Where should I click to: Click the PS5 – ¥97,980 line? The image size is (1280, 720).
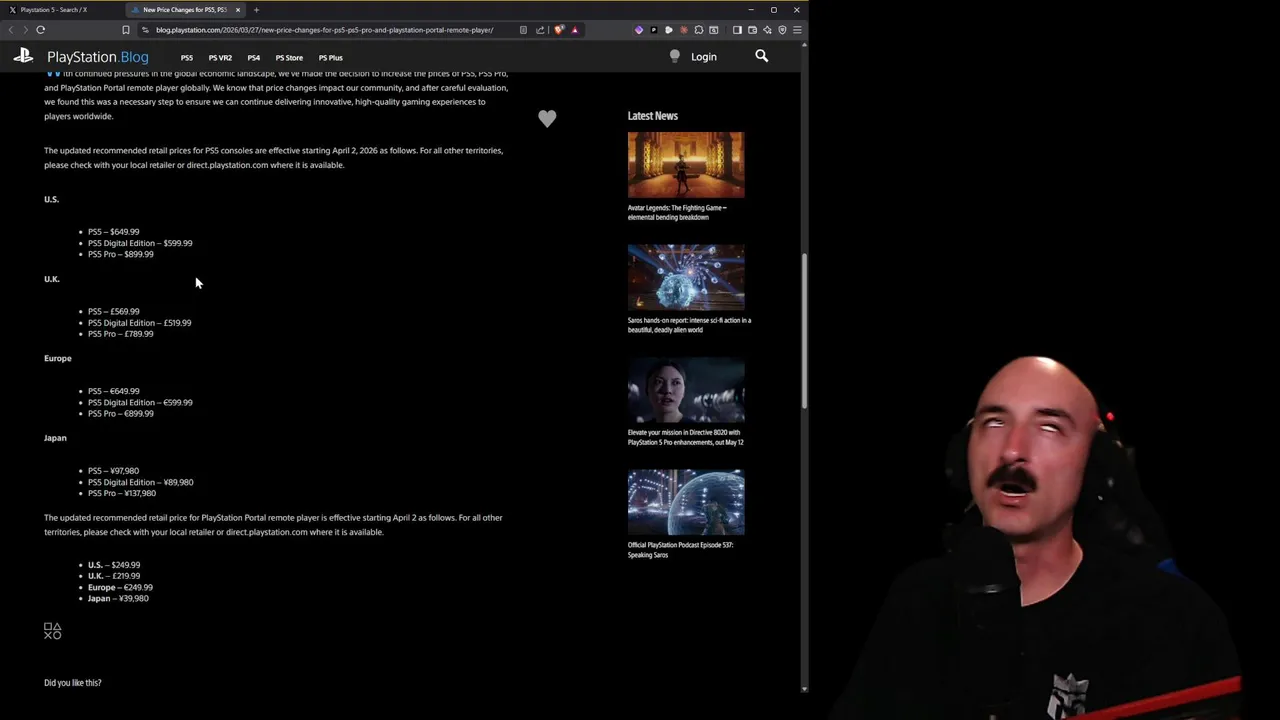coord(114,471)
